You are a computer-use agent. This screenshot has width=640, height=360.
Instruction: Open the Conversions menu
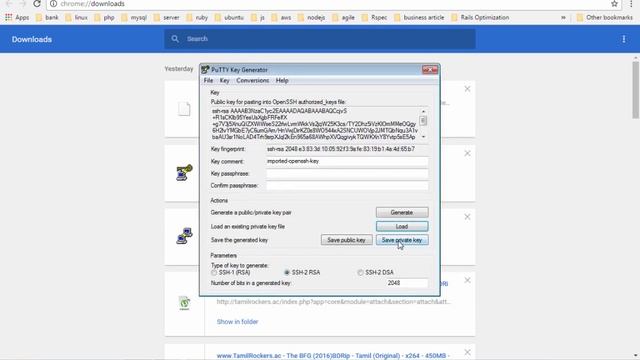pos(252,80)
